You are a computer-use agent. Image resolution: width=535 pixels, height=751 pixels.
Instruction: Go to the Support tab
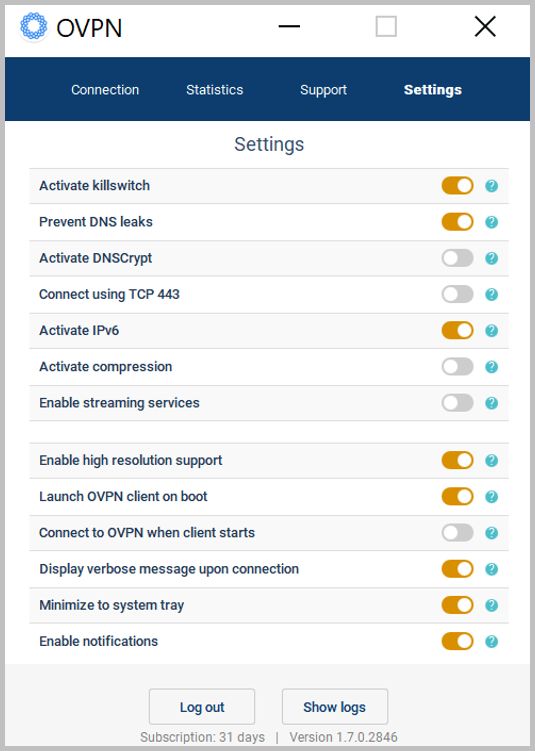(x=323, y=90)
